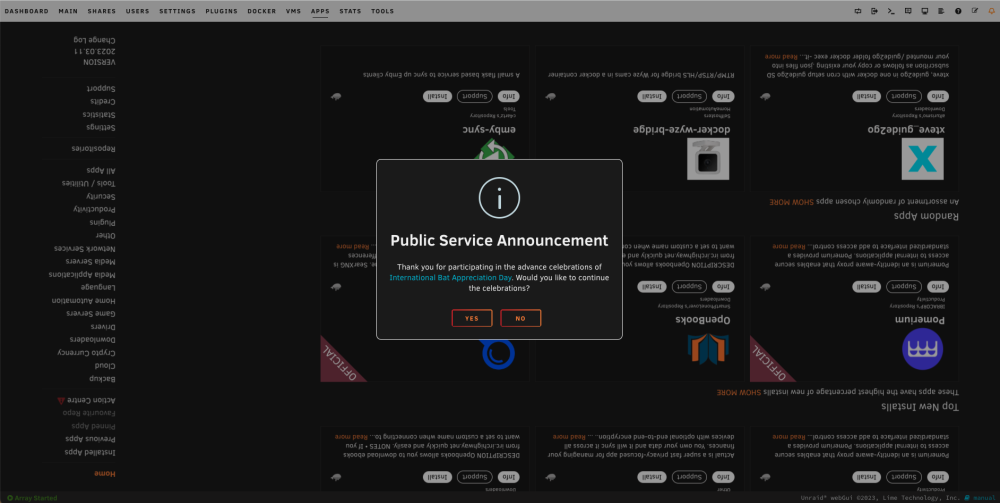Go to the Docker tab

261,11
